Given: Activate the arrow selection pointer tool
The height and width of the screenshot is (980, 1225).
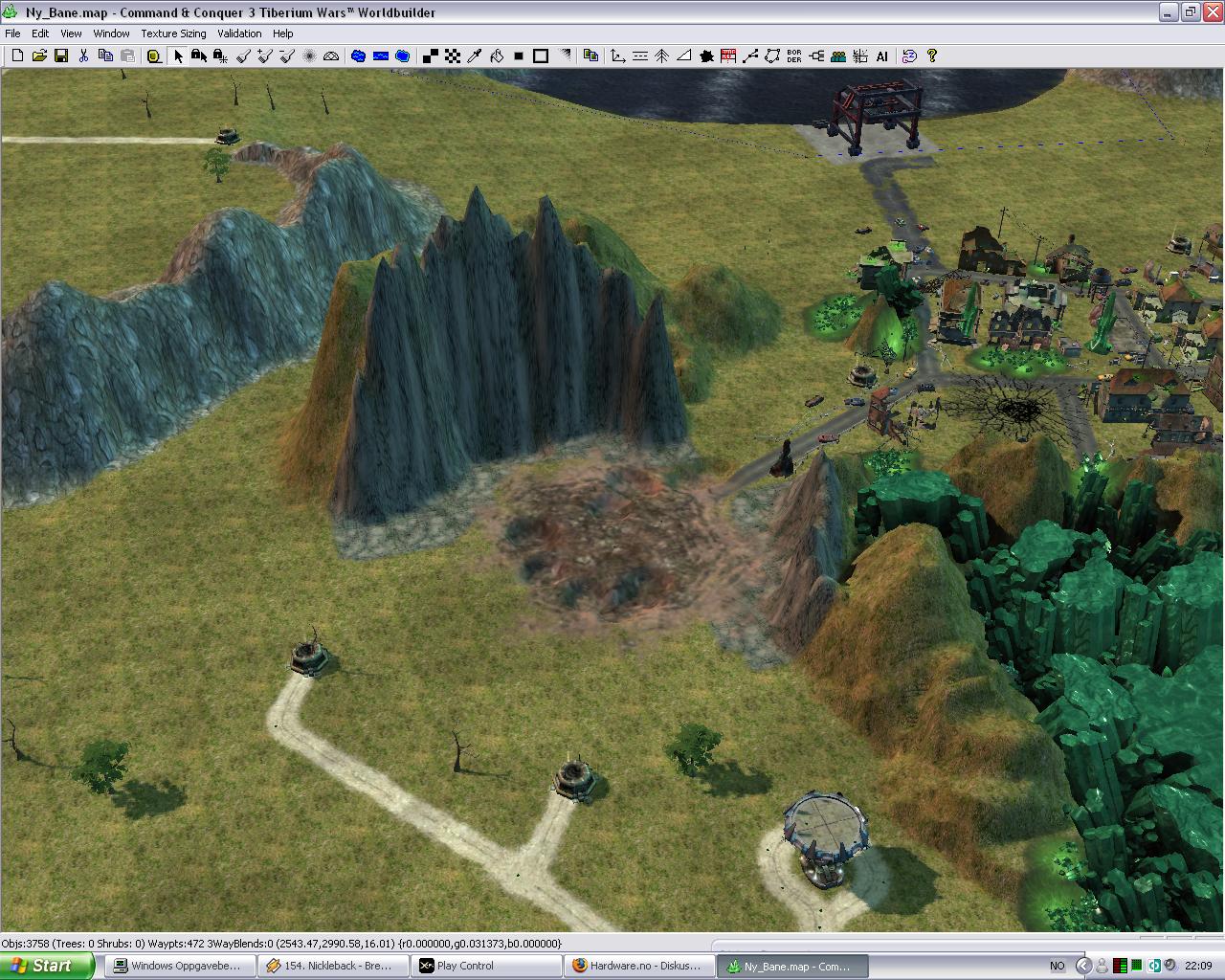Looking at the screenshot, I should pyautogui.click(x=178, y=56).
